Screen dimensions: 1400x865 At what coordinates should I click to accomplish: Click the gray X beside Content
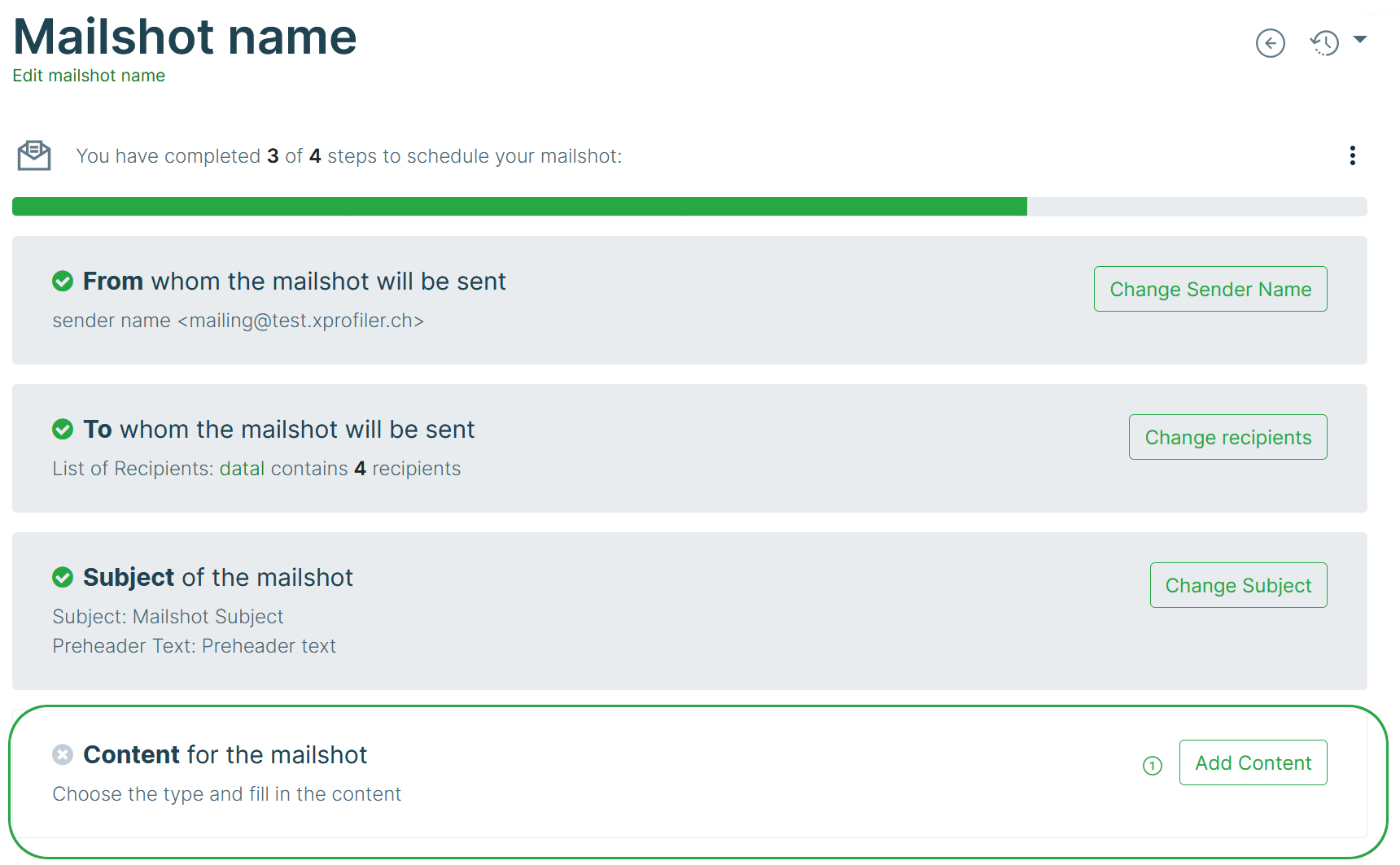click(63, 755)
